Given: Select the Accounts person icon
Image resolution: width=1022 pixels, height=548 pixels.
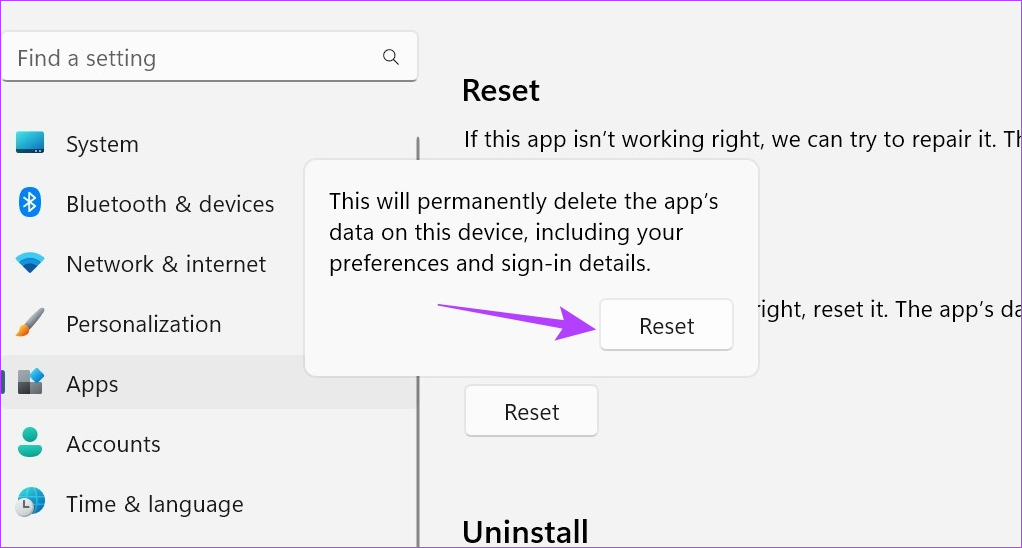Looking at the screenshot, I should [30, 442].
